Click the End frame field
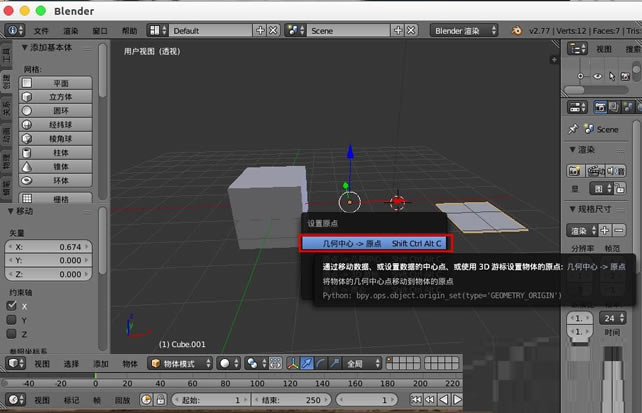This screenshot has height=413, width=642. tap(290, 400)
